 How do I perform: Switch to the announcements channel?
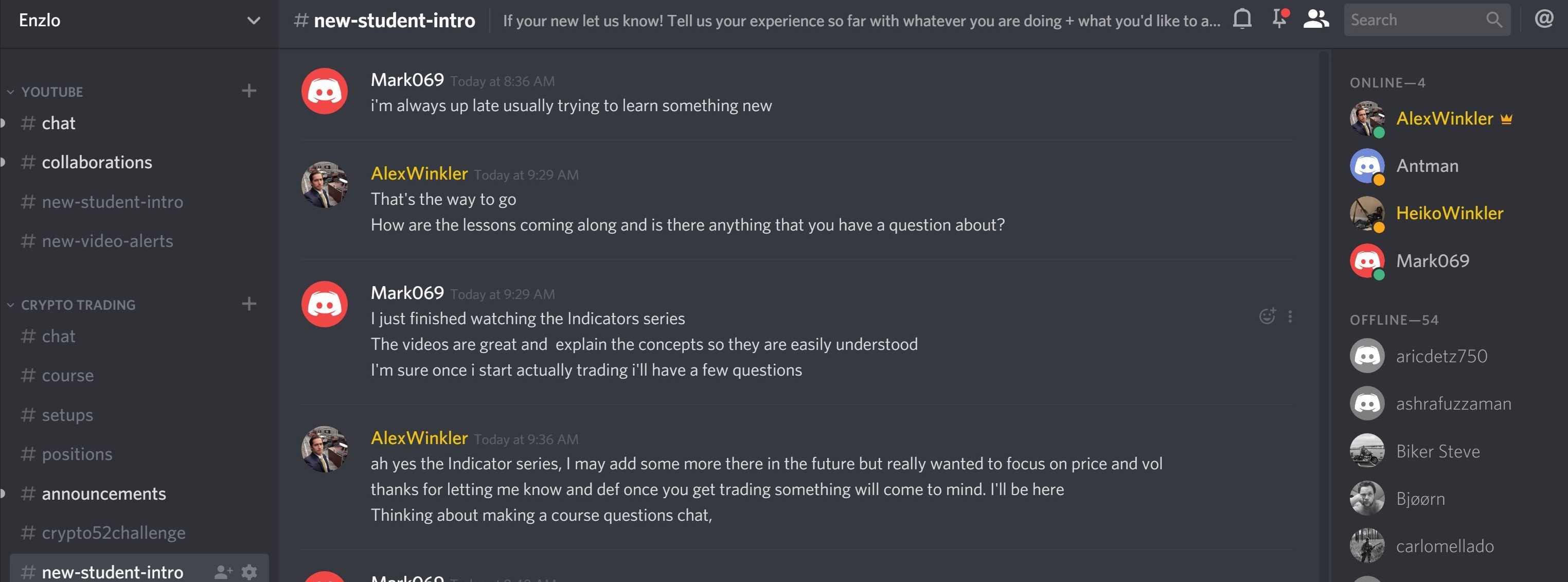click(x=103, y=493)
